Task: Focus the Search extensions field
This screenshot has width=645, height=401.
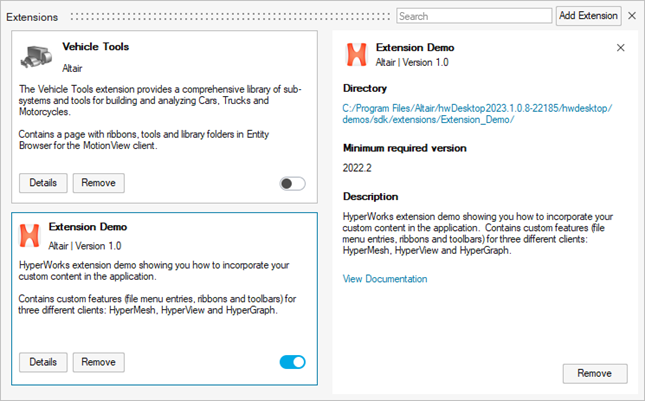Action: click(473, 16)
